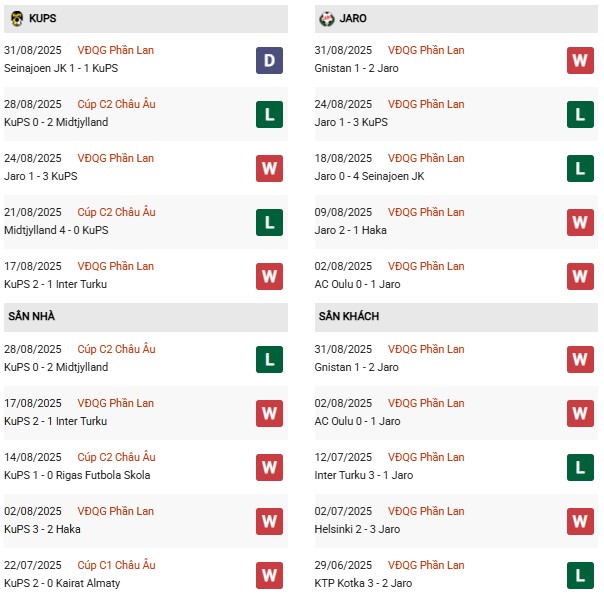The width and height of the screenshot is (604, 597).
Task: Click the L badge for Midtjylland 4 - 0 KuPS
Action: point(269,222)
